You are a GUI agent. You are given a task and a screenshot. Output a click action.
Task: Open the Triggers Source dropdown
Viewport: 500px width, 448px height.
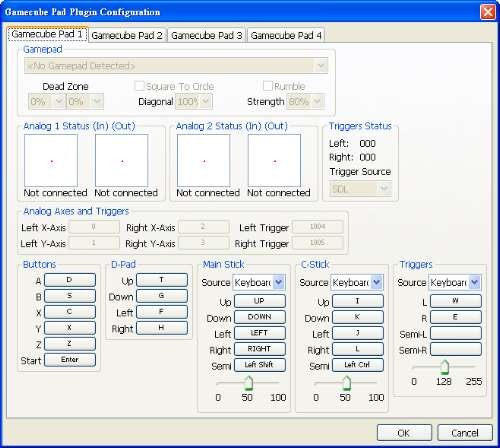pos(455,282)
